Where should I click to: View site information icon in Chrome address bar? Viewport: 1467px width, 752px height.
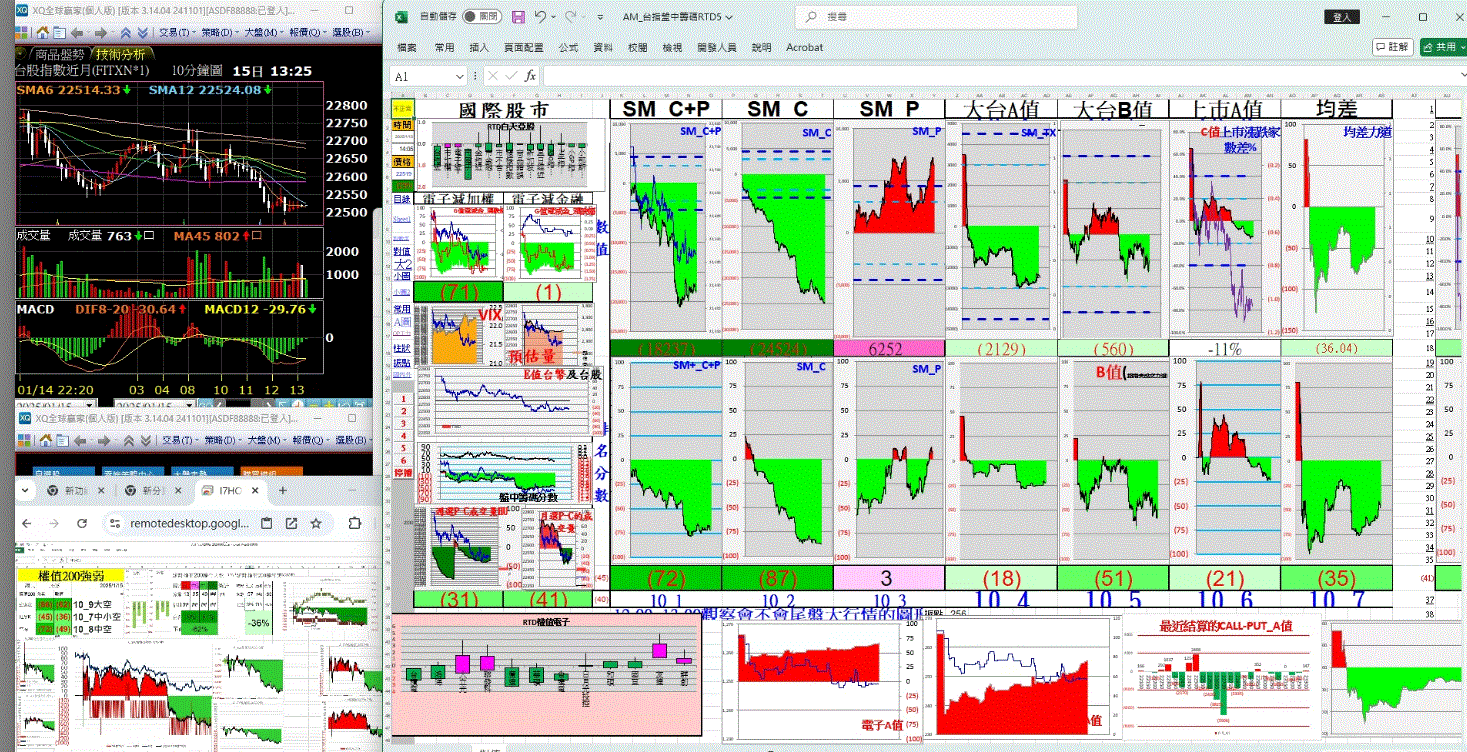pos(115,523)
